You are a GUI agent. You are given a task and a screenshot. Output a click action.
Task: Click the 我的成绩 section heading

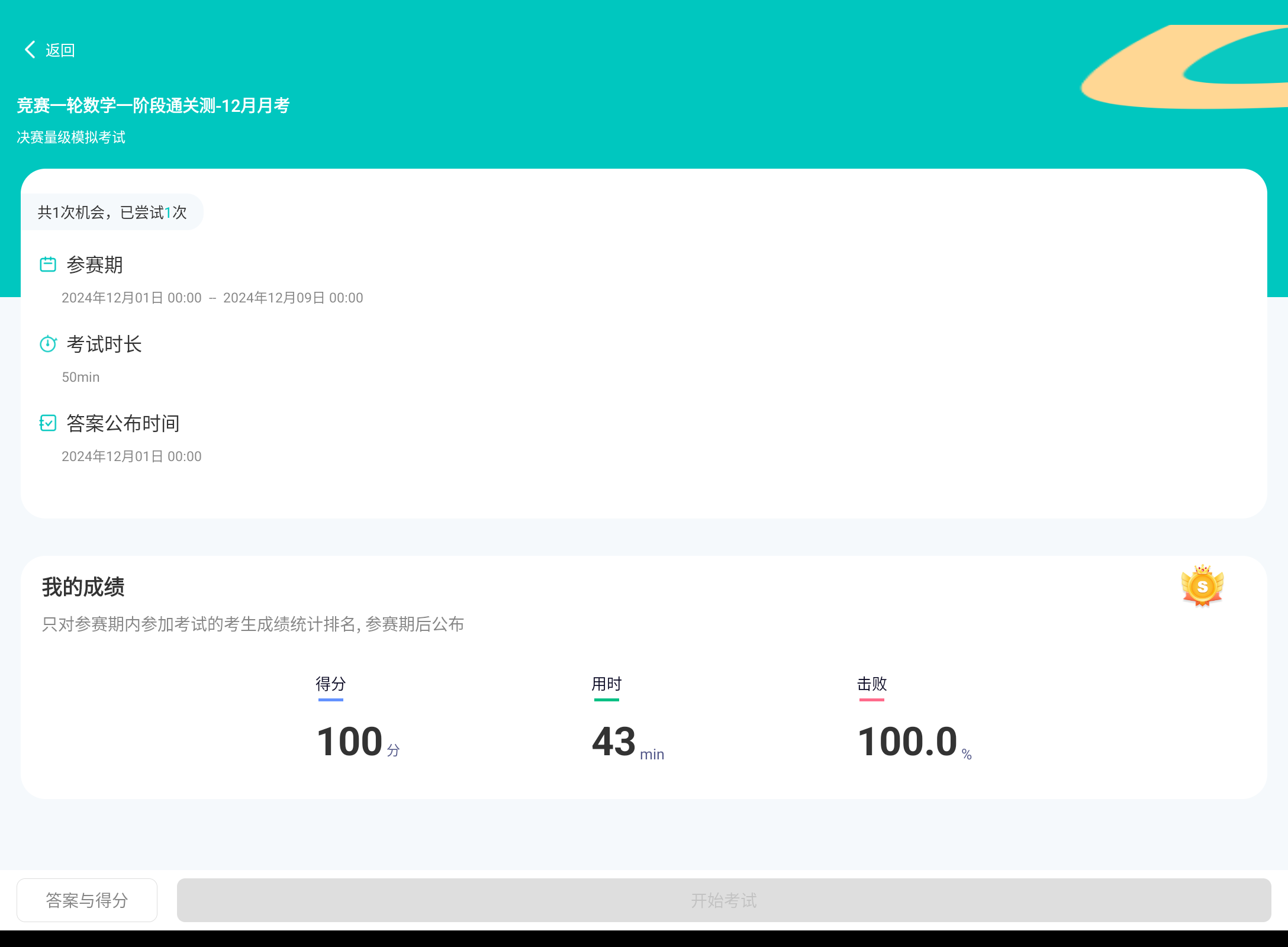pos(83,587)
